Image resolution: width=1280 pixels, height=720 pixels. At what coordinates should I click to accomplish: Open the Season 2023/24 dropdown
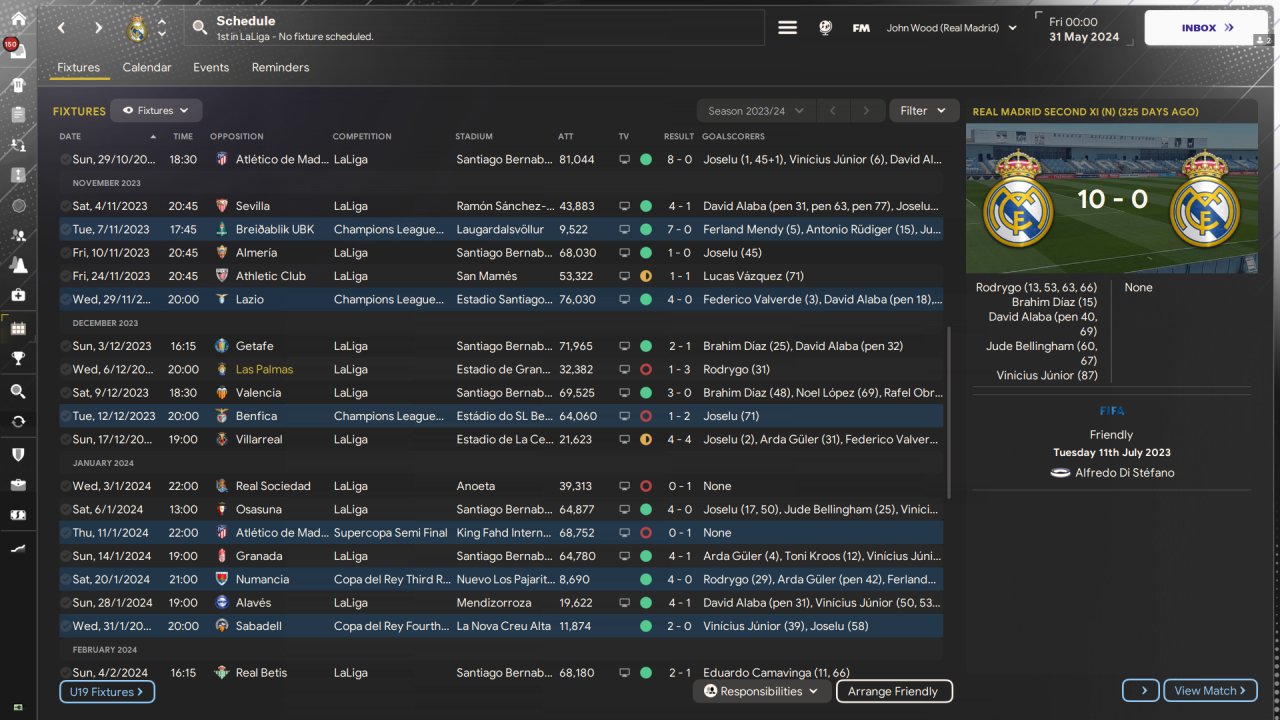pyautogui.click(x=756, y=111)
